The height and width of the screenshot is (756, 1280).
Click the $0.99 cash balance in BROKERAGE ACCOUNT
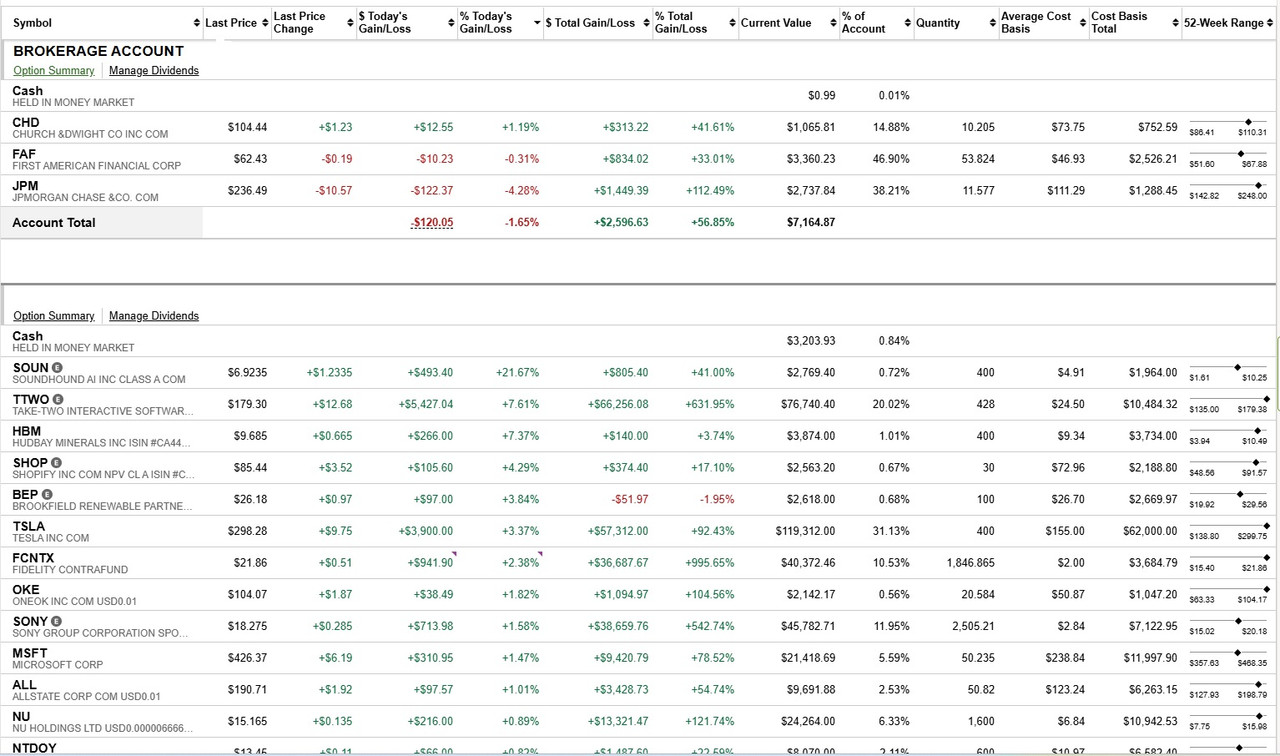[x=822, y=95]
